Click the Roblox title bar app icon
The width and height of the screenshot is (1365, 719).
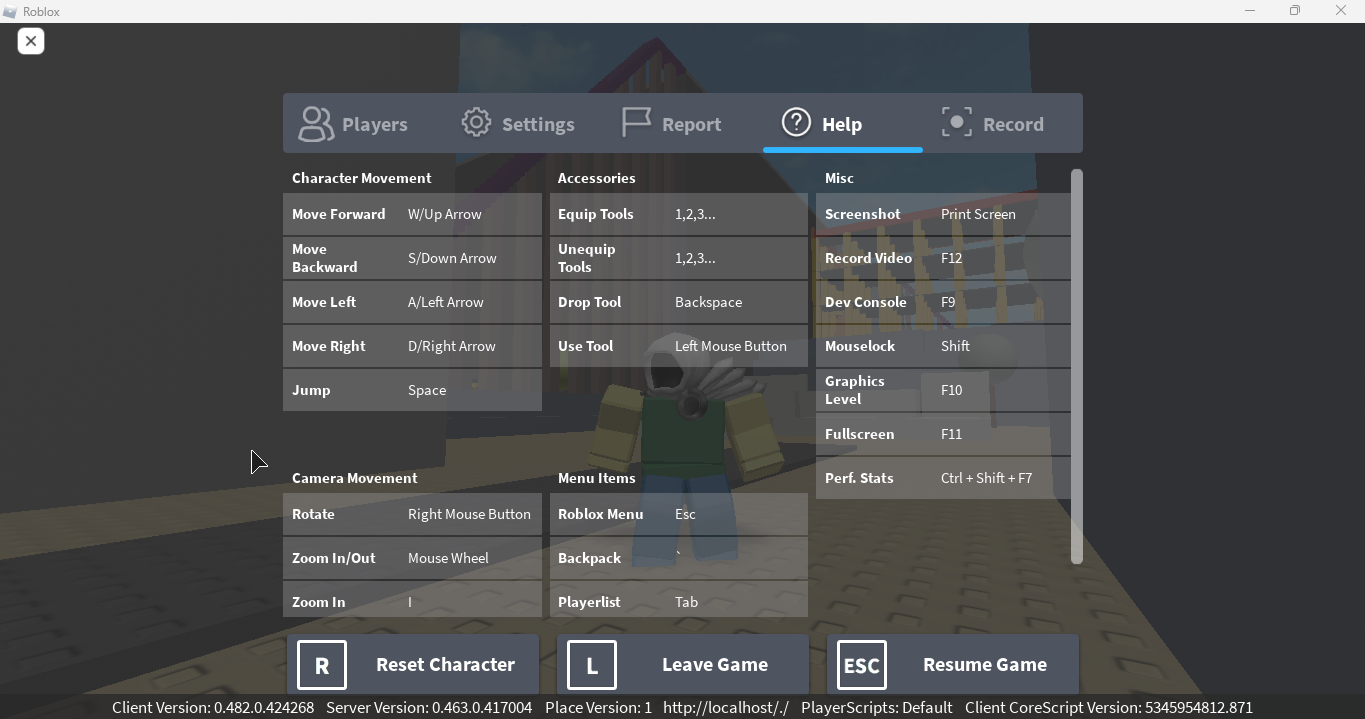point(10,12)
